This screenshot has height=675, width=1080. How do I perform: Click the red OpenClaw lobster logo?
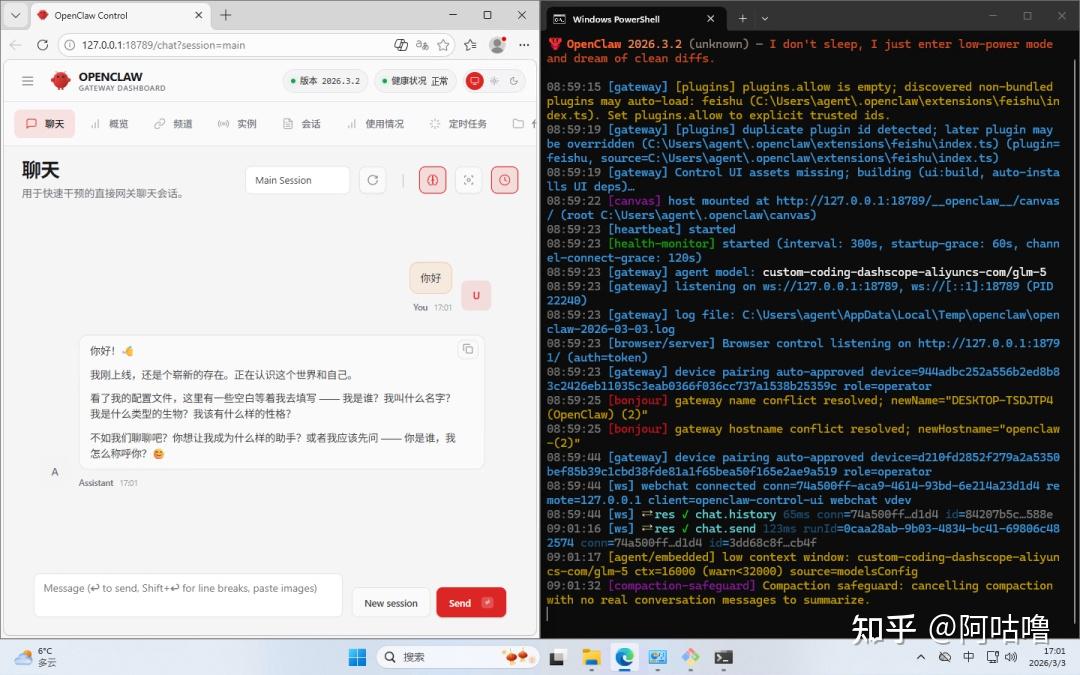[61, 81]
